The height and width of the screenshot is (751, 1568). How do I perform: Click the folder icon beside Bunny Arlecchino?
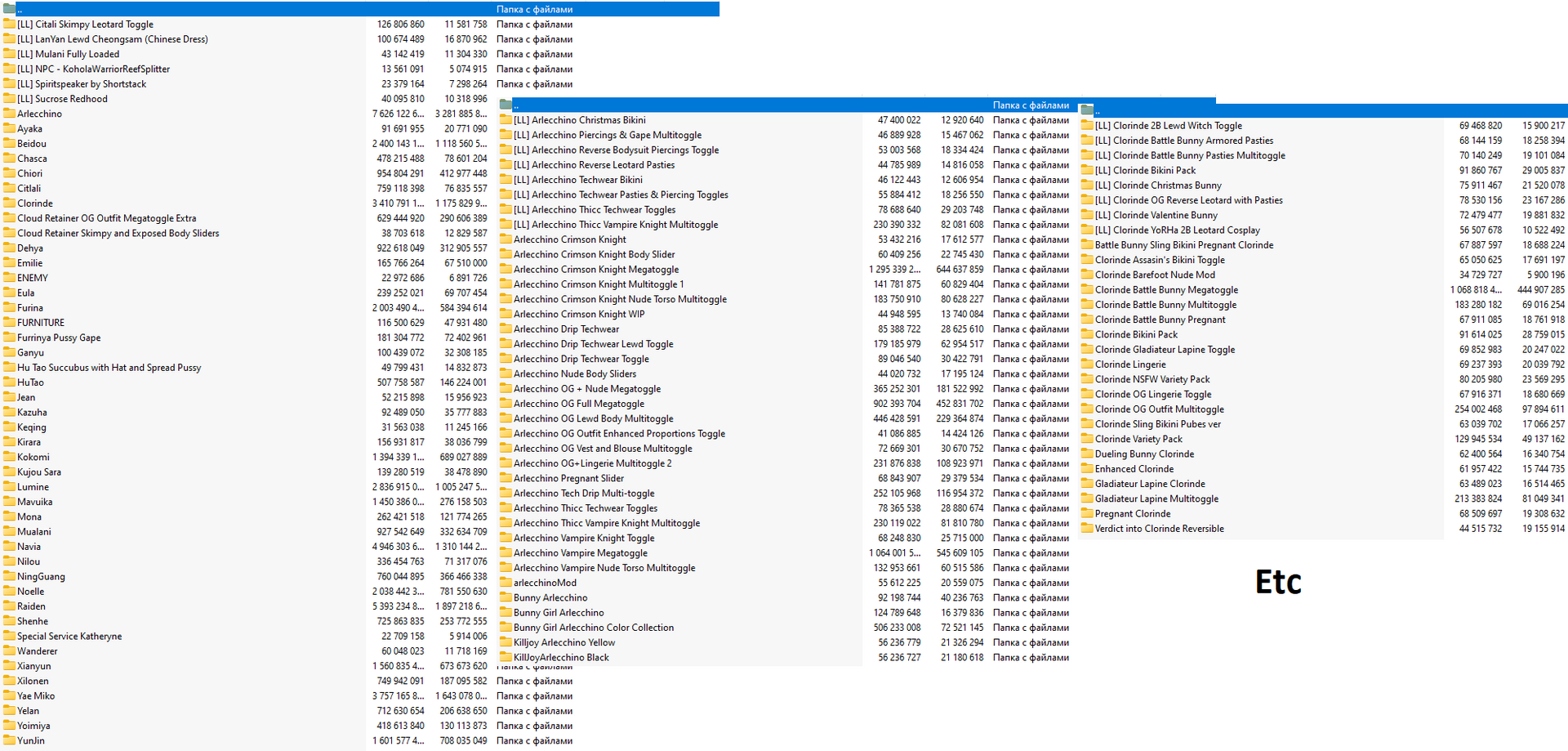(x=506, y=597)
